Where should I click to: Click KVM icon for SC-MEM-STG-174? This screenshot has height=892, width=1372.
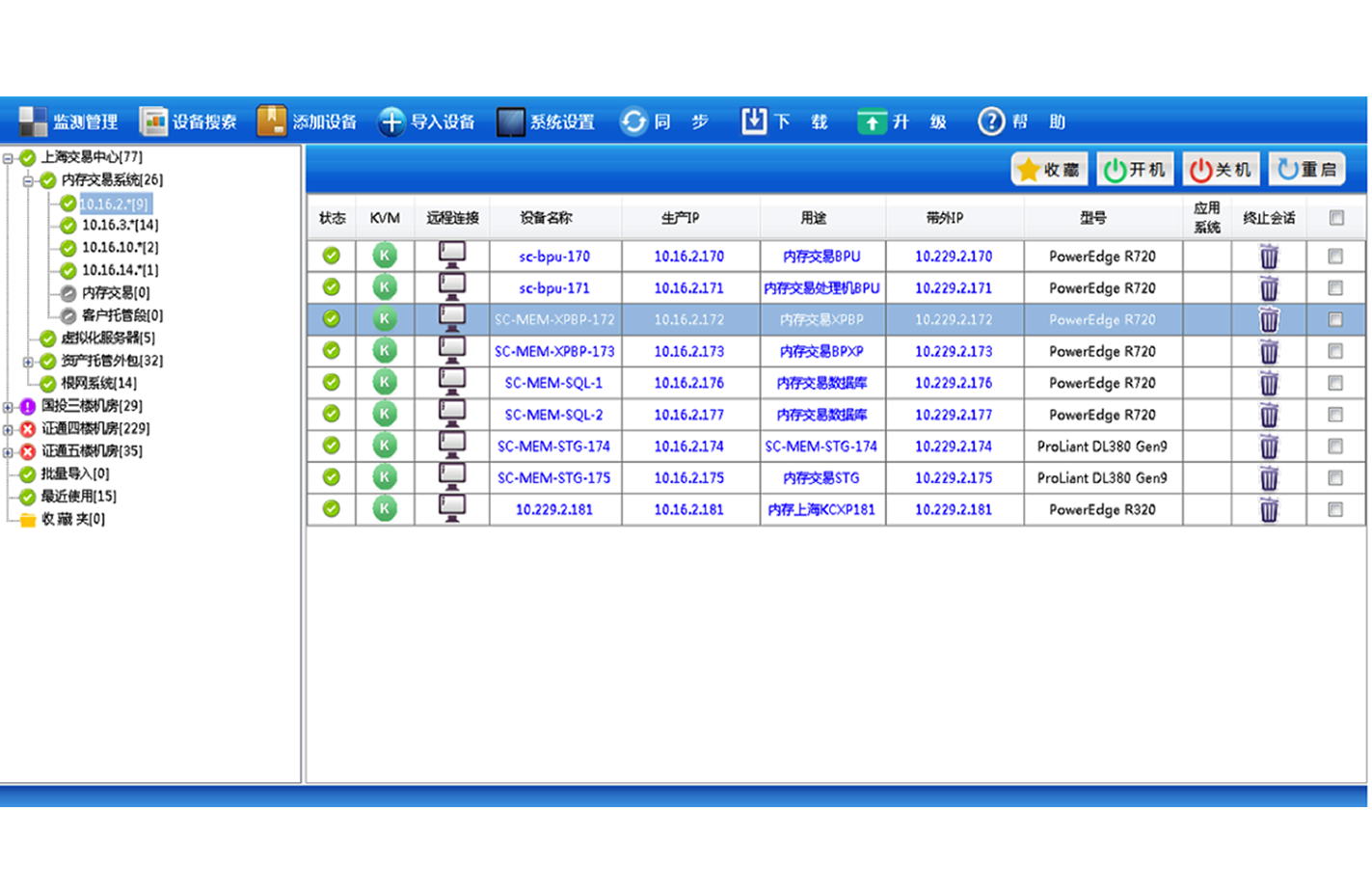tap(385, 446)
